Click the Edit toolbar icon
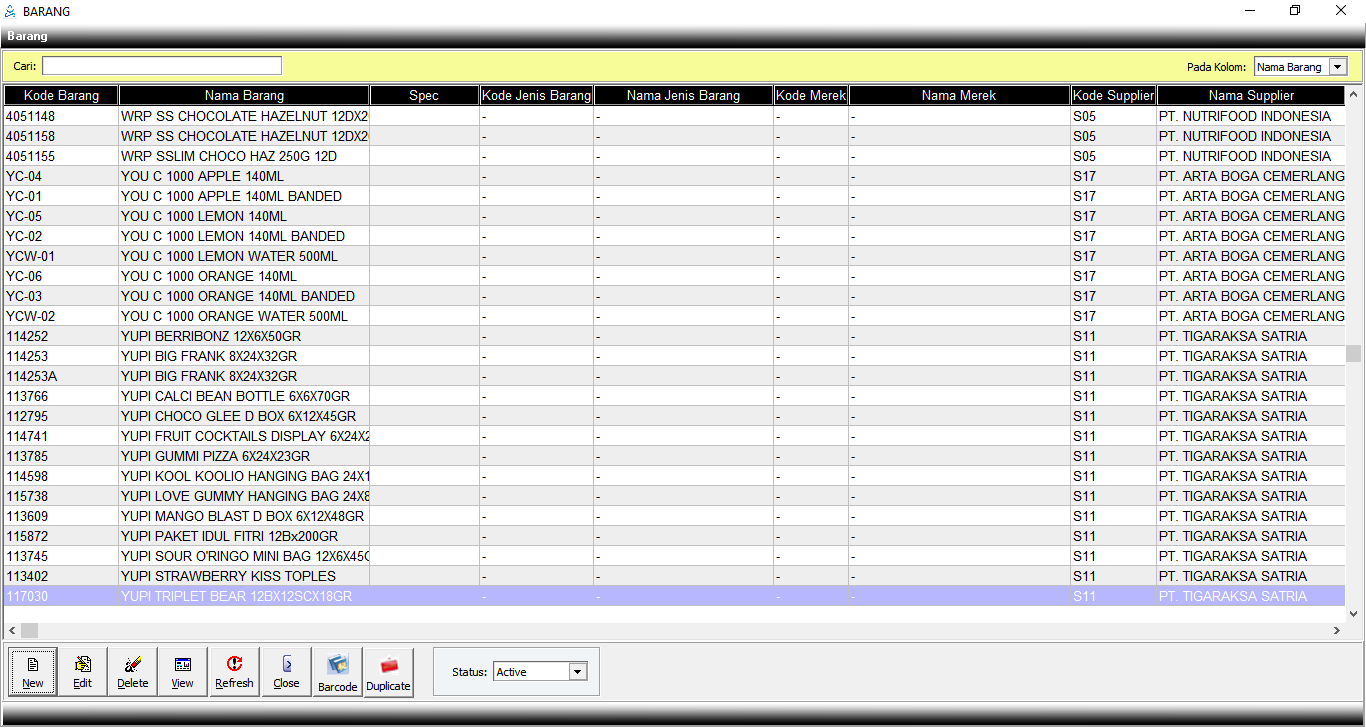Screen dimensions: 1366x728 83,671
